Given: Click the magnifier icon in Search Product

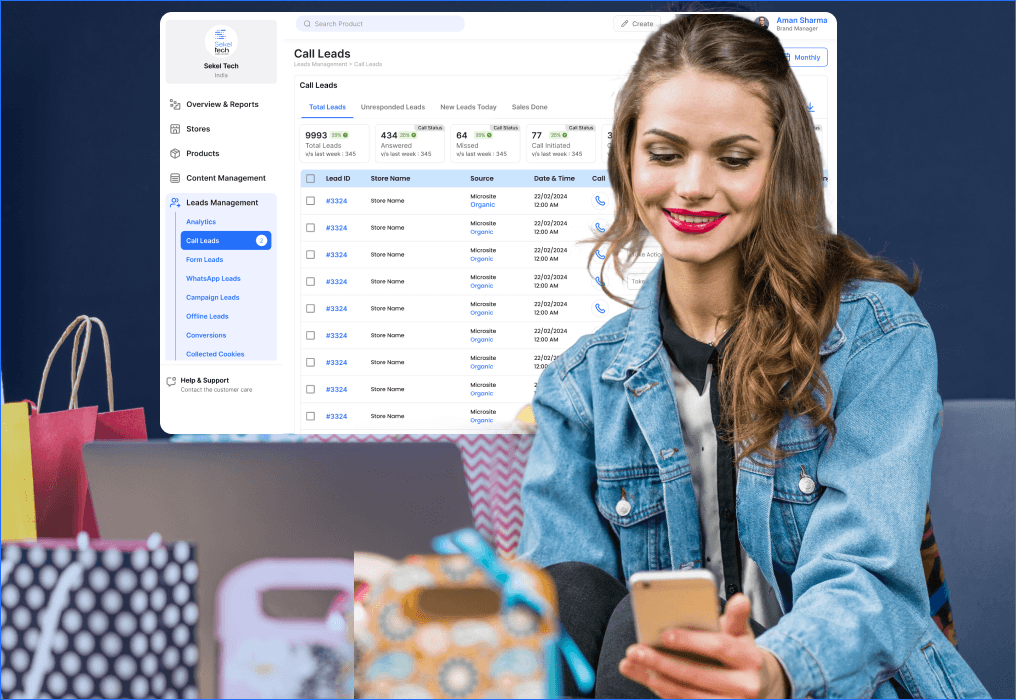Looking at the screenshot, I should [307, 24].
